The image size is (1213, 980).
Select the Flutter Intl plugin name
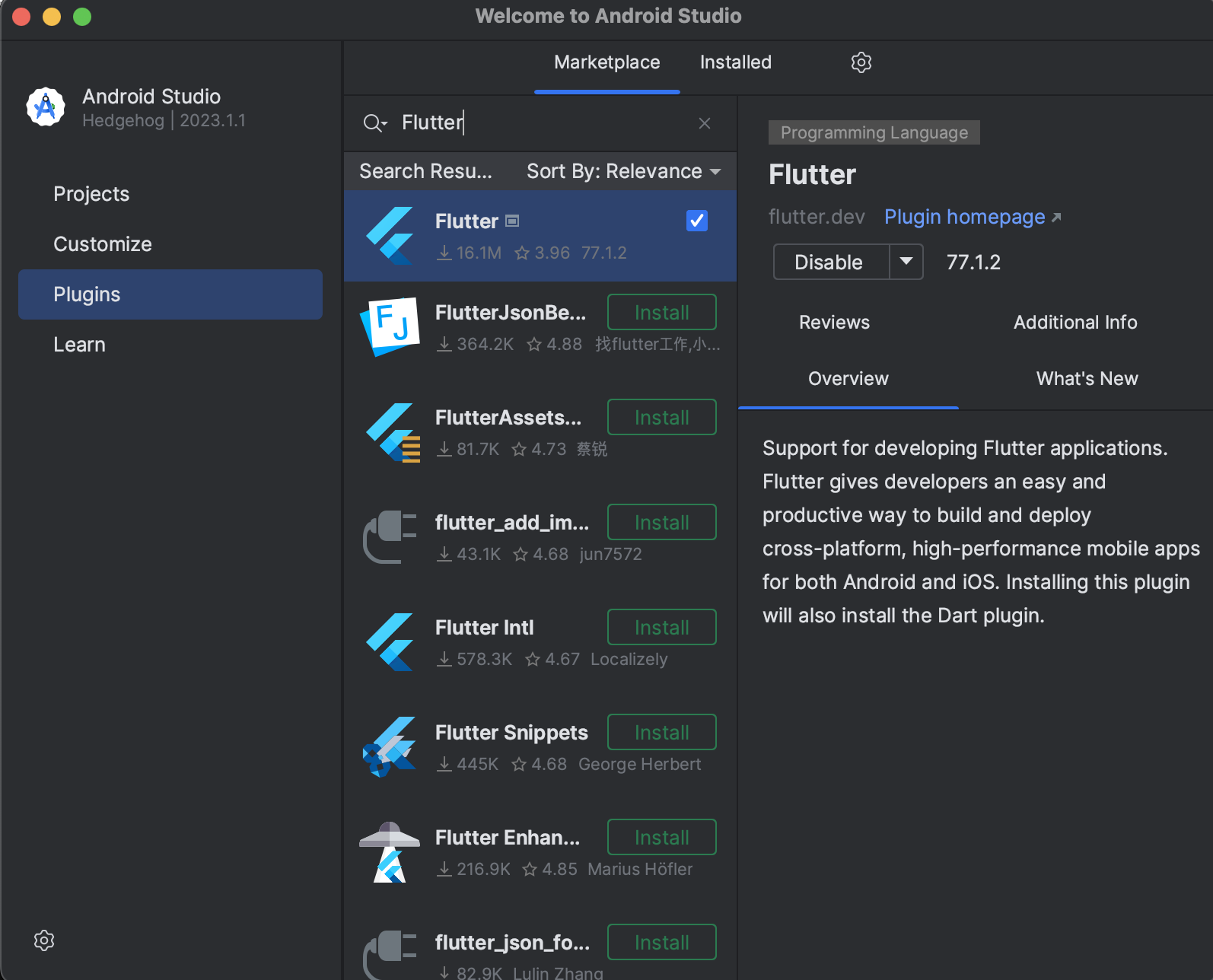tap(484, 628)
